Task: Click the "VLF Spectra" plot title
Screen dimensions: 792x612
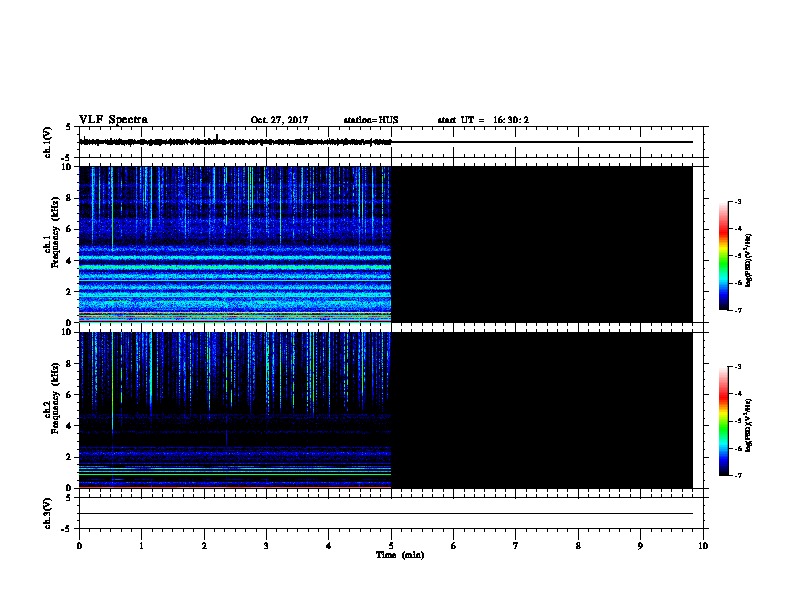Action: (113, 120)
